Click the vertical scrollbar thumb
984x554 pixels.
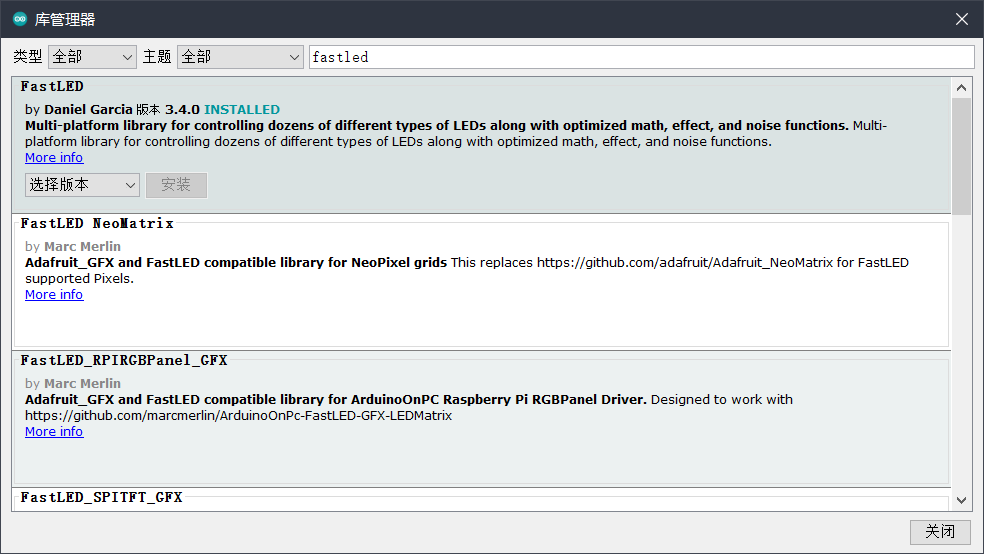click(x=961, y=156)
